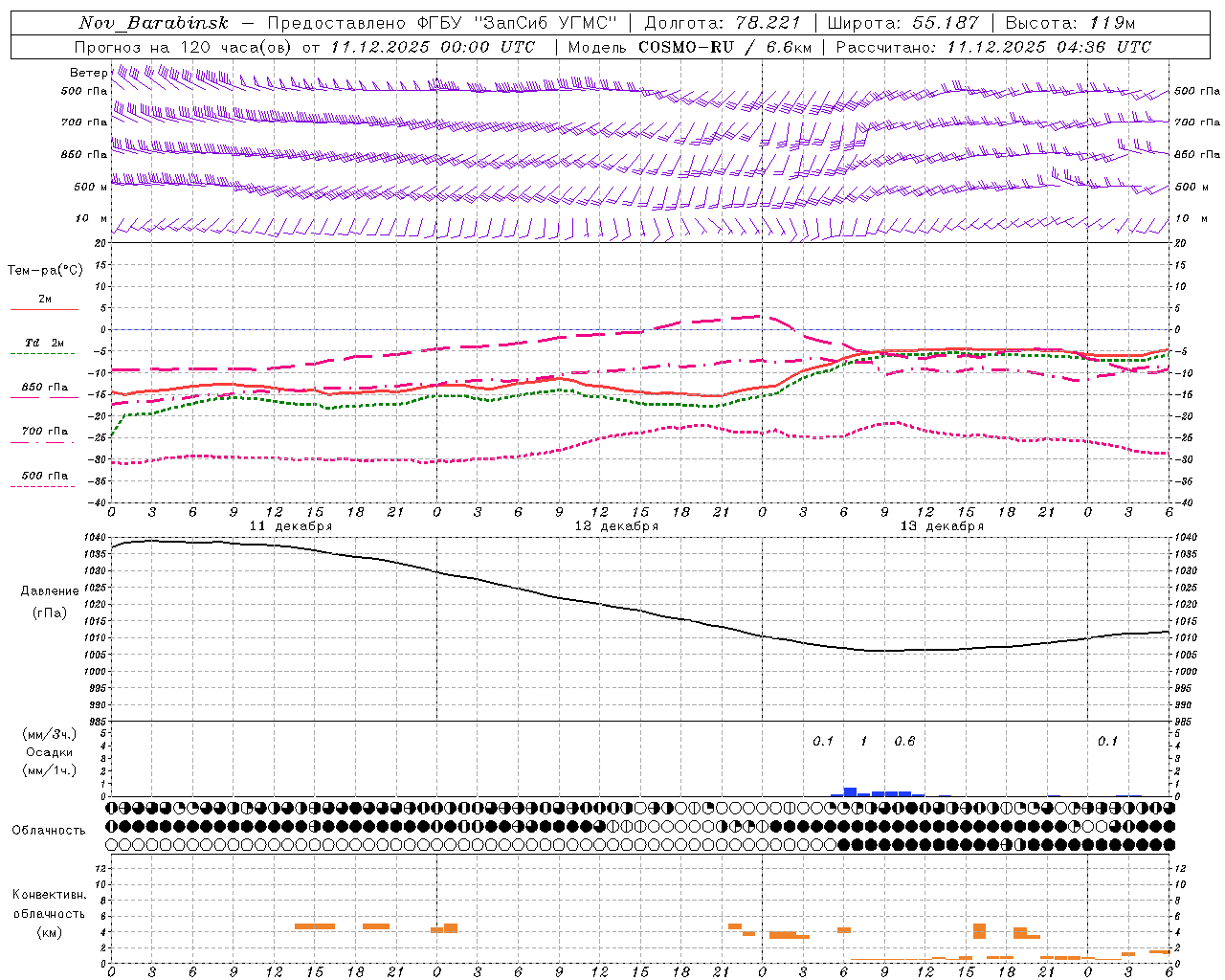Image resolution: width=1225 pixels, height=980 pixels.
Task: Click the tallest blue precipitation bar
Action: pos(850,792)
